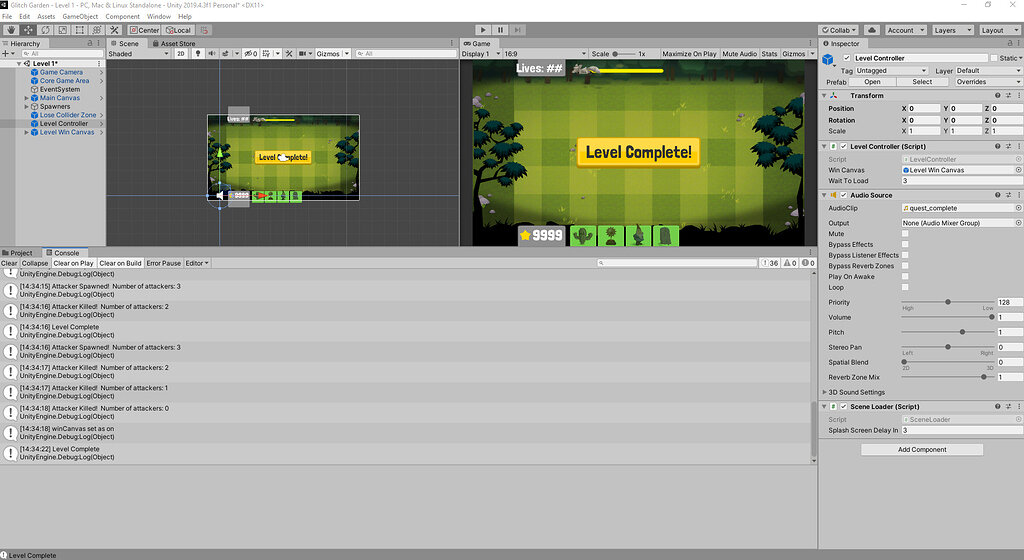Viewport: 1024px width, 560px height.
Task: Select the Rect tool
Action: (79, 30)
